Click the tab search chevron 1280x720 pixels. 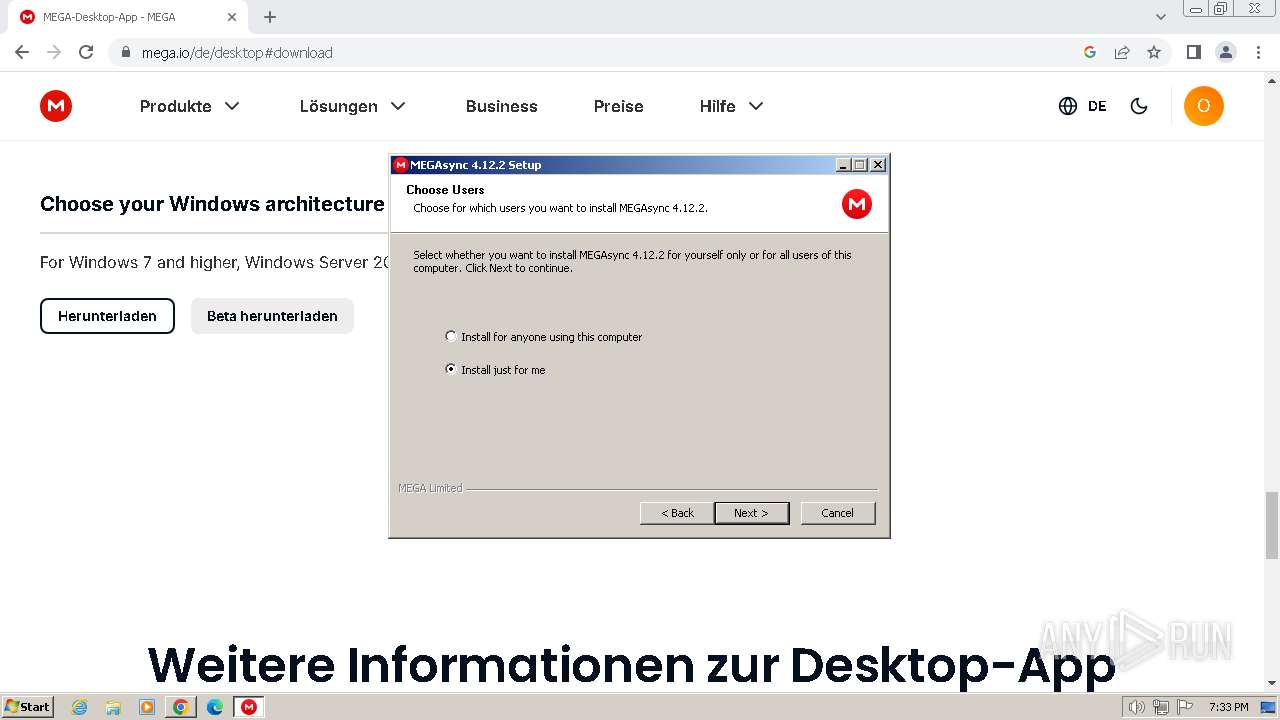click(x=1161, y=17)
